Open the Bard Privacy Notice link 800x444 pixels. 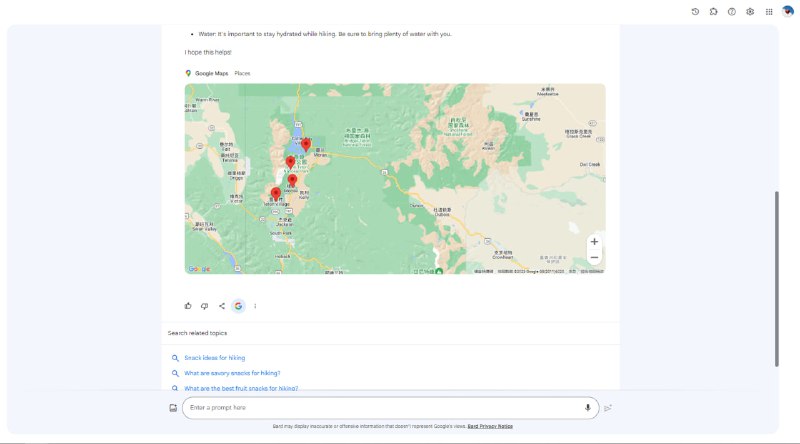click(490, 426)
